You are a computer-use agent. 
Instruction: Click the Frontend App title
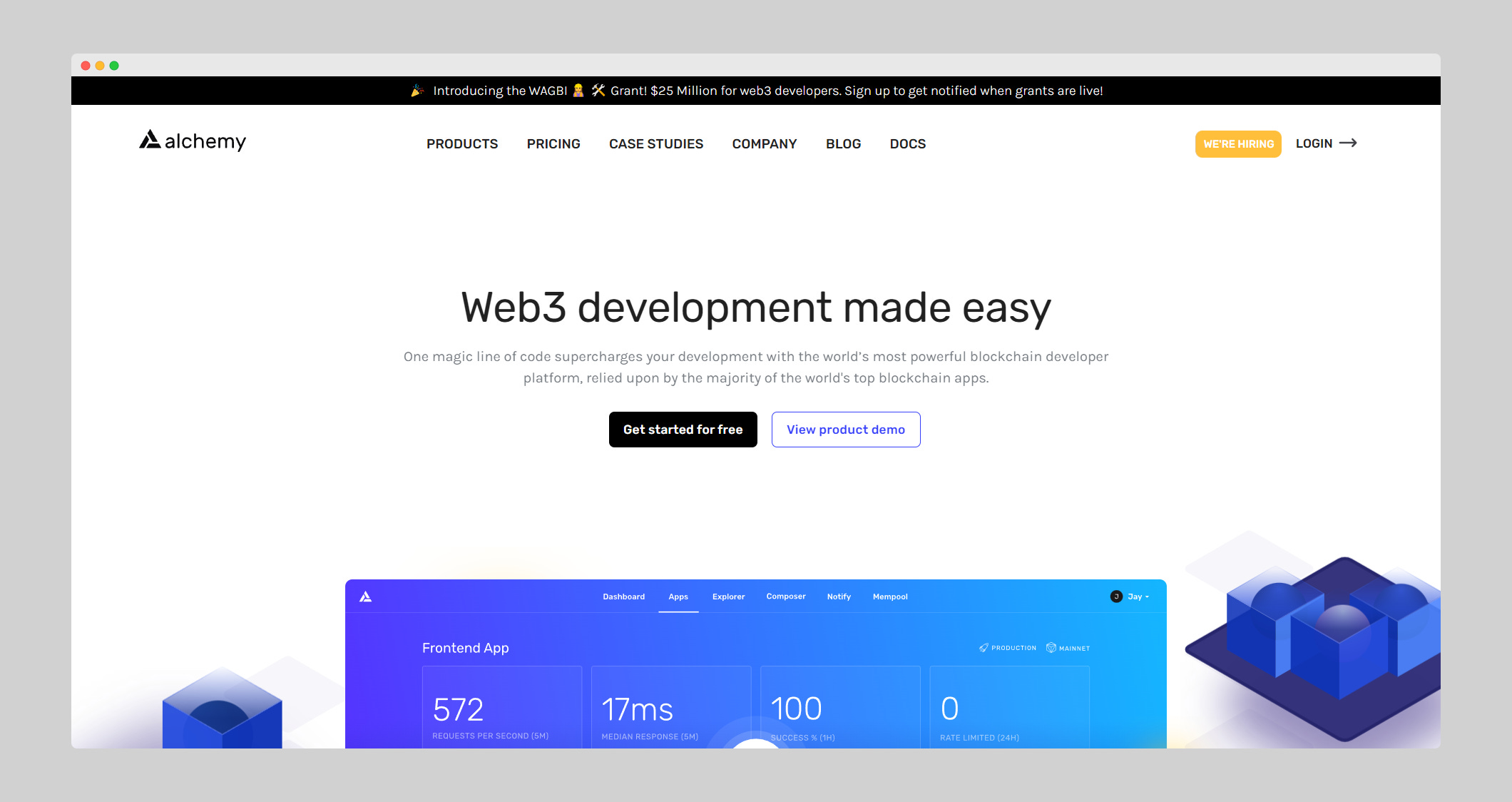466,648
